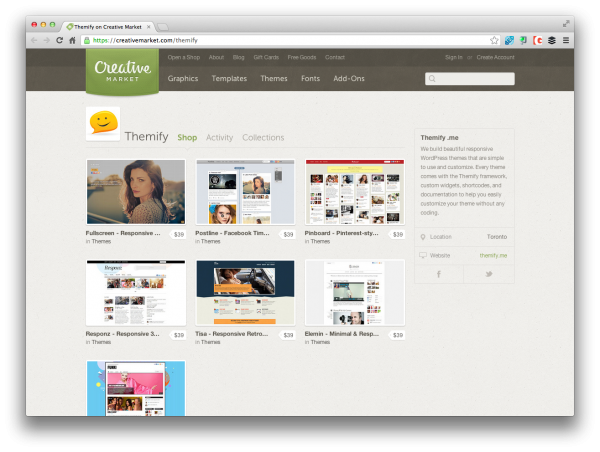Click the Create Account link

tap(496, 57)
